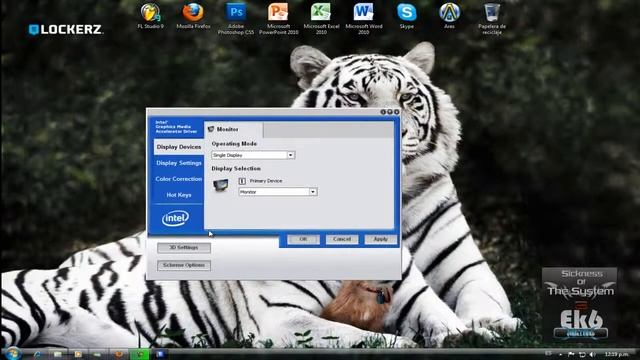
Task: Open the Primary Device Monitor dropdown
Action: (x=278, y=192)
